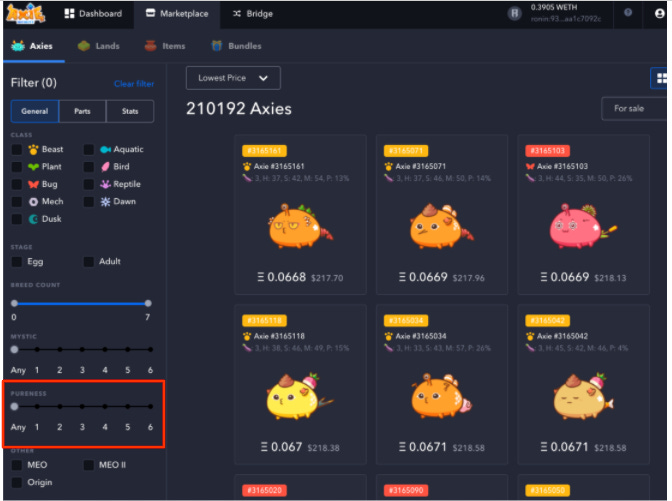Check the Egg stage checkbox
The width and height of the screenshot is (672, 501).
17,261
